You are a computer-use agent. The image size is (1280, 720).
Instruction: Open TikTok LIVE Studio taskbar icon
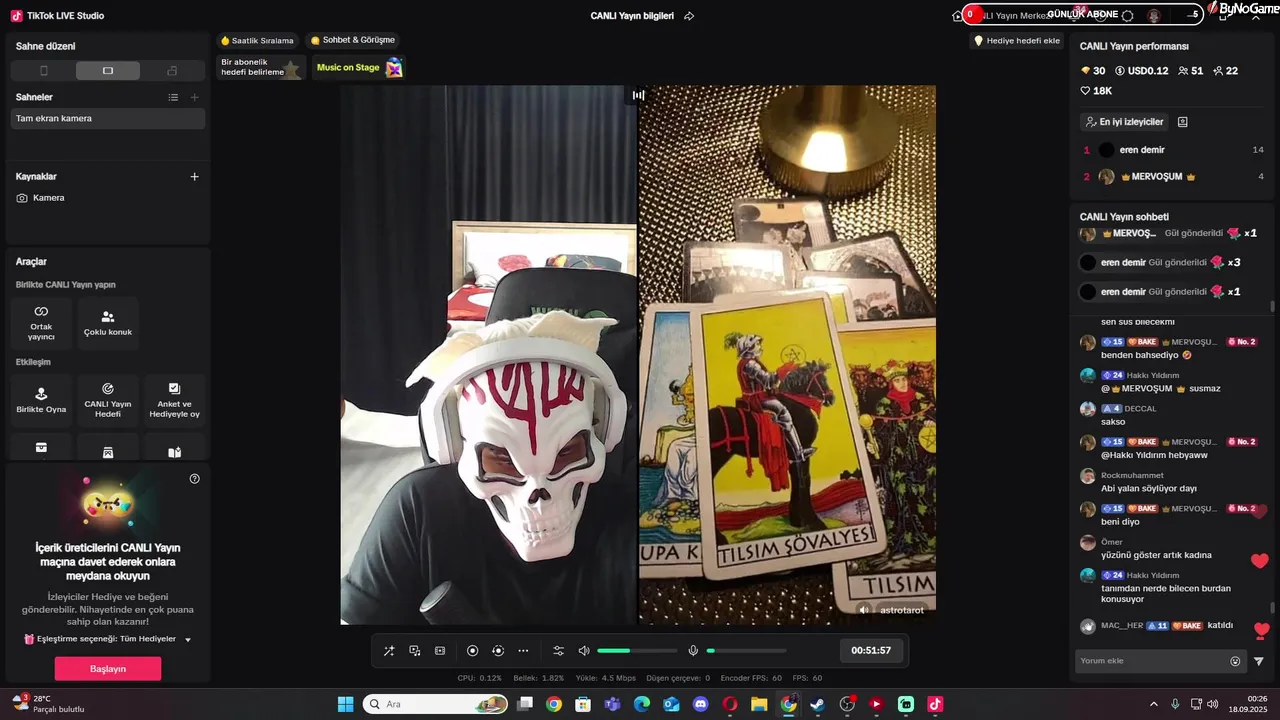pos(935,704)
